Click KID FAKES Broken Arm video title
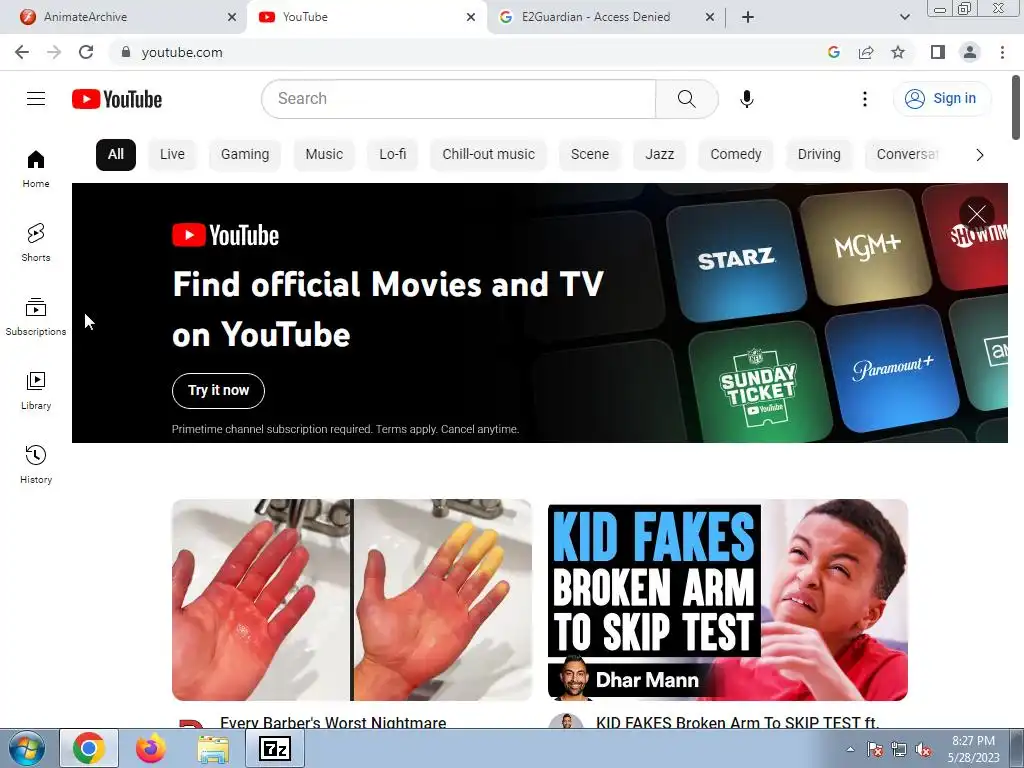 (737, 722)
